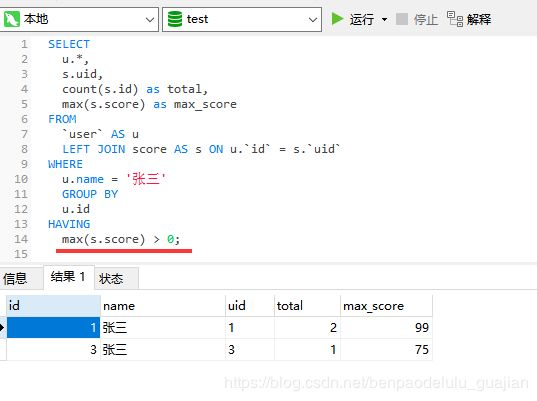This screenshot has width=537, height=401.
Task: Click the Stop (停止) button
Action: pos(417,19)
